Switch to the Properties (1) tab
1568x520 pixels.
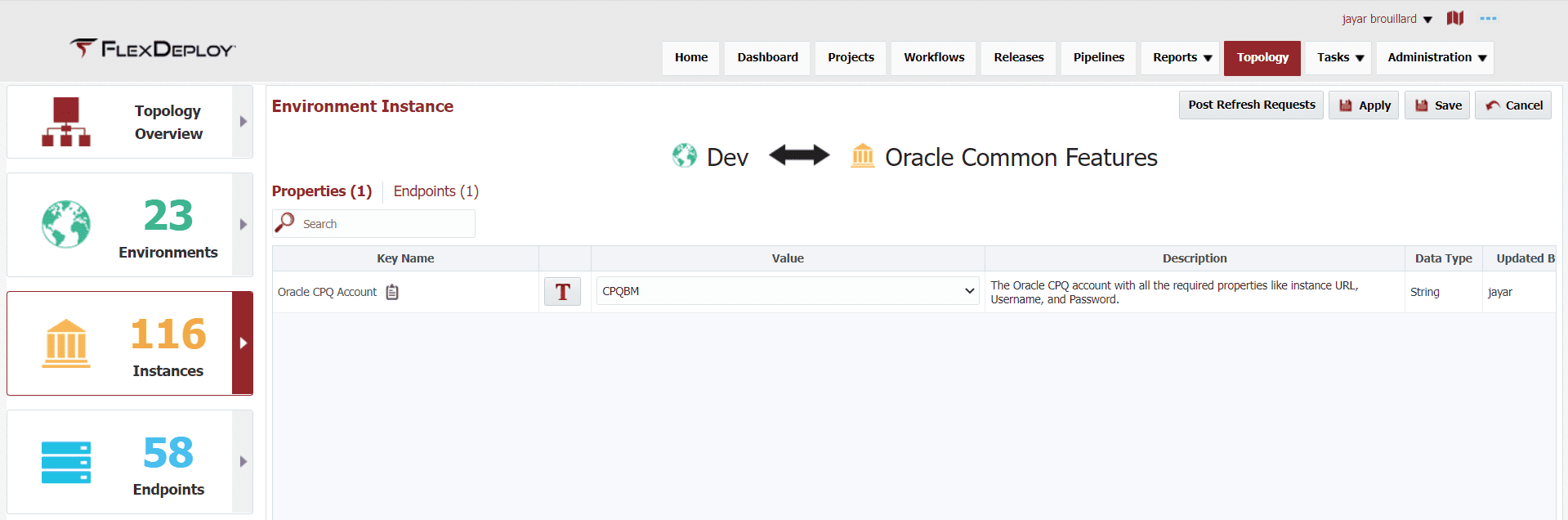point(322,191)
